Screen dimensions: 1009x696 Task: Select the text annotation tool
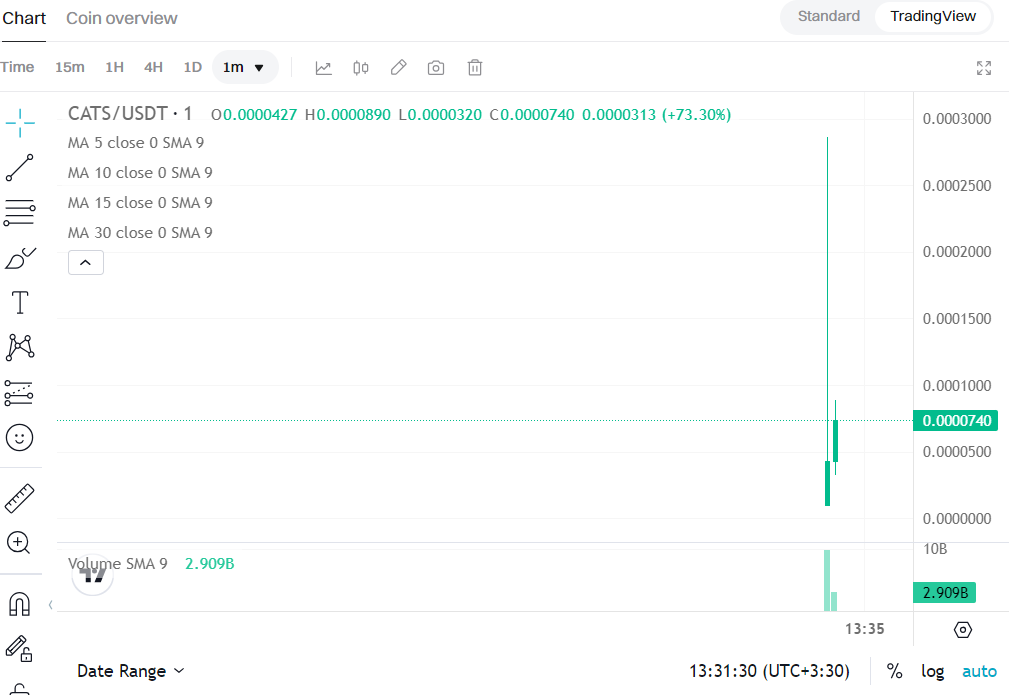coord(20,302)
